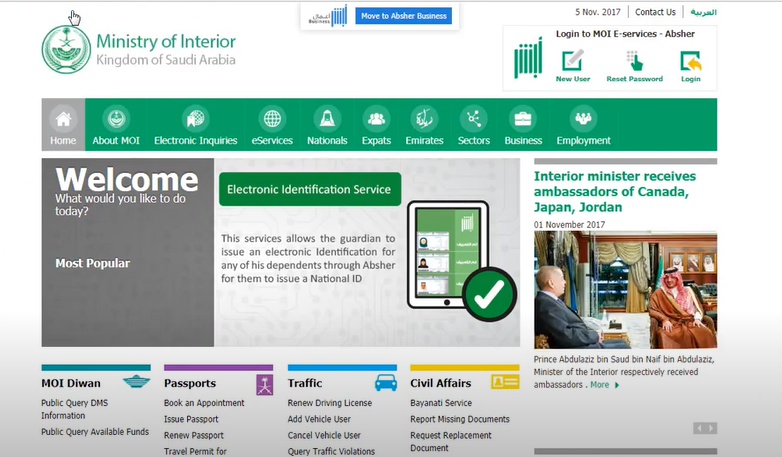782x457 pixels.
Task: Open the eServices globe icon
Action: [271, 118]
